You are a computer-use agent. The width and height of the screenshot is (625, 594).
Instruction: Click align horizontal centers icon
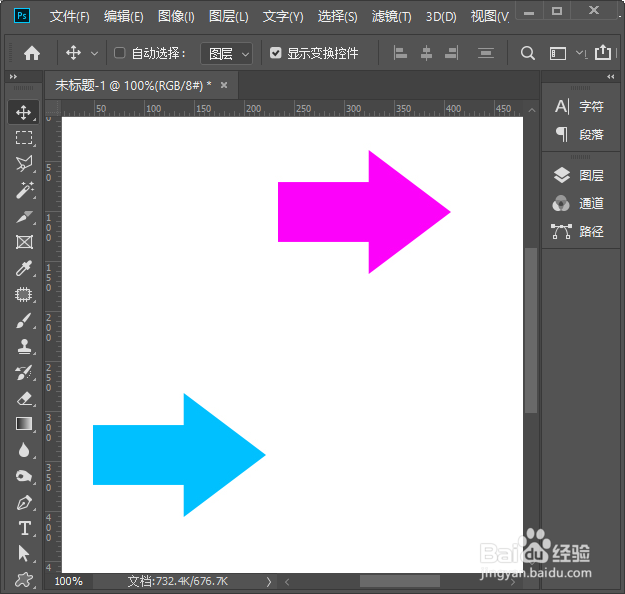tap(426, 53)
